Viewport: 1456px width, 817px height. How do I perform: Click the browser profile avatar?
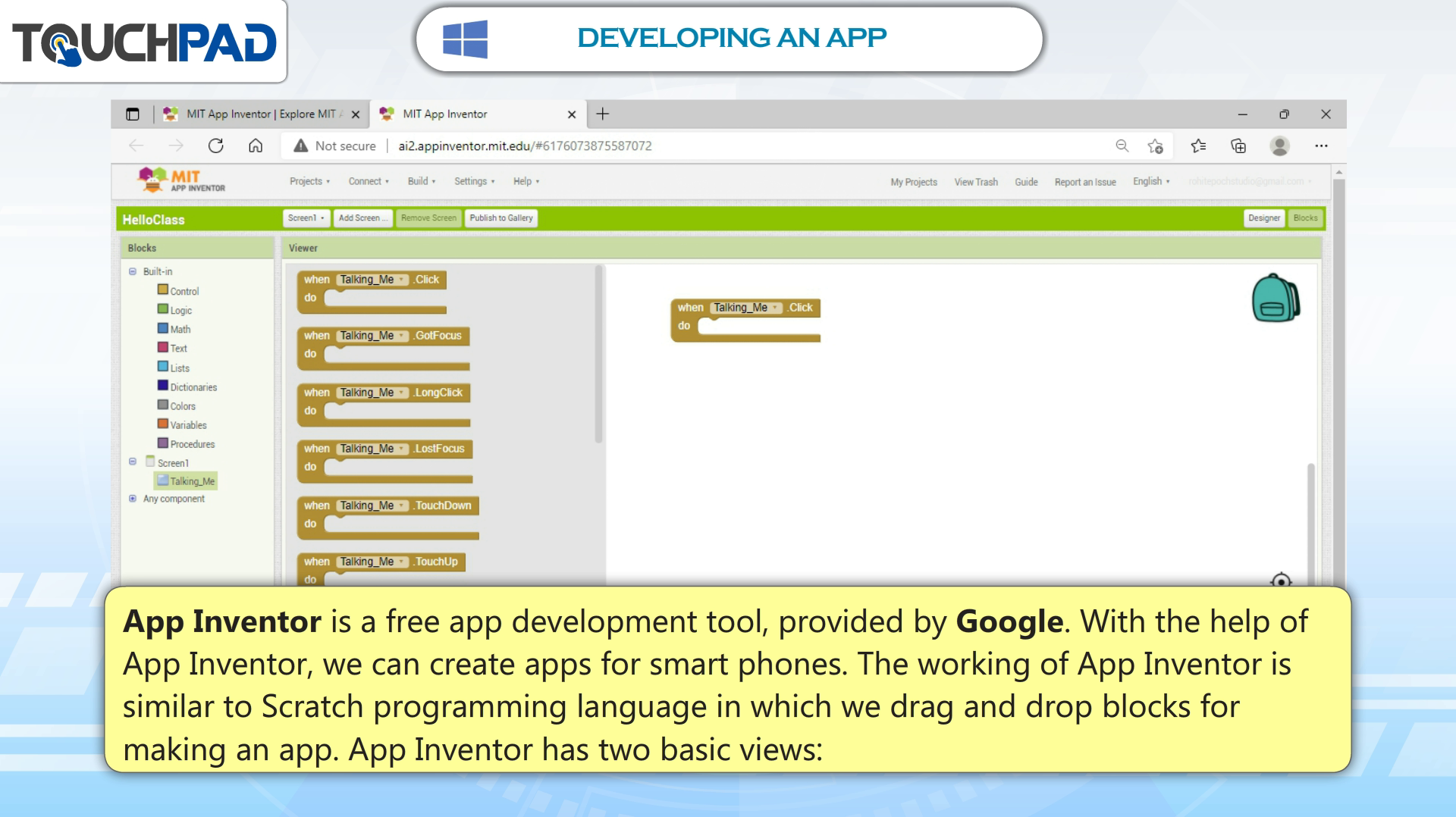[x=1280, y=146]
